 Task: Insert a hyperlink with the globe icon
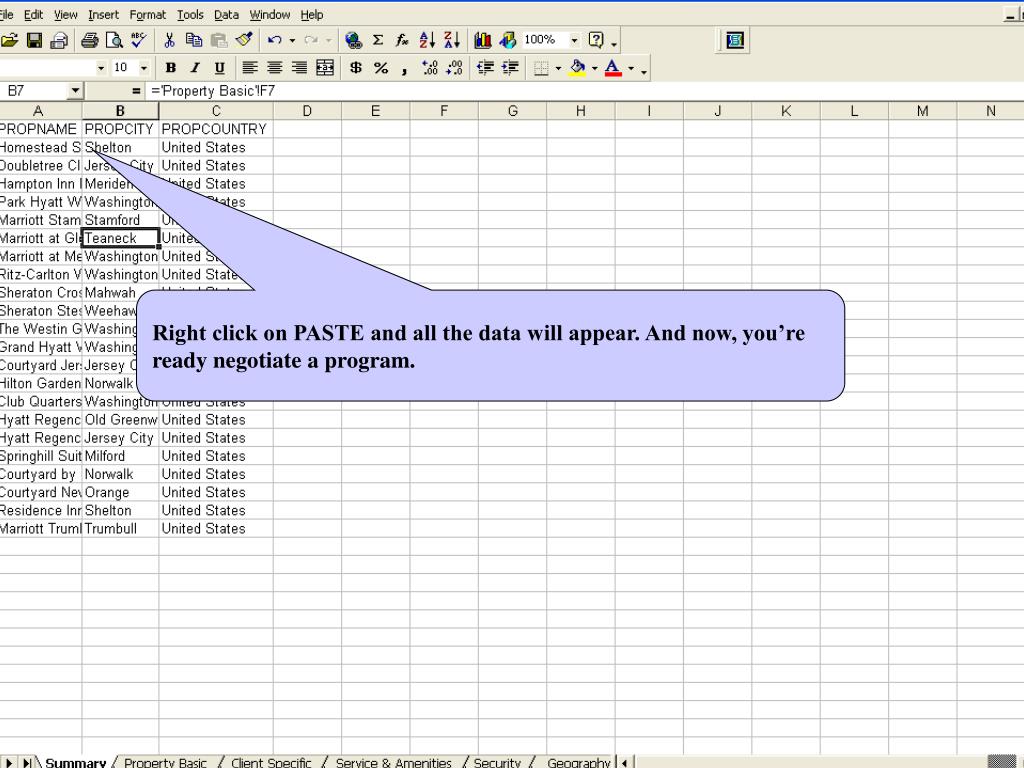click(353, 40)
